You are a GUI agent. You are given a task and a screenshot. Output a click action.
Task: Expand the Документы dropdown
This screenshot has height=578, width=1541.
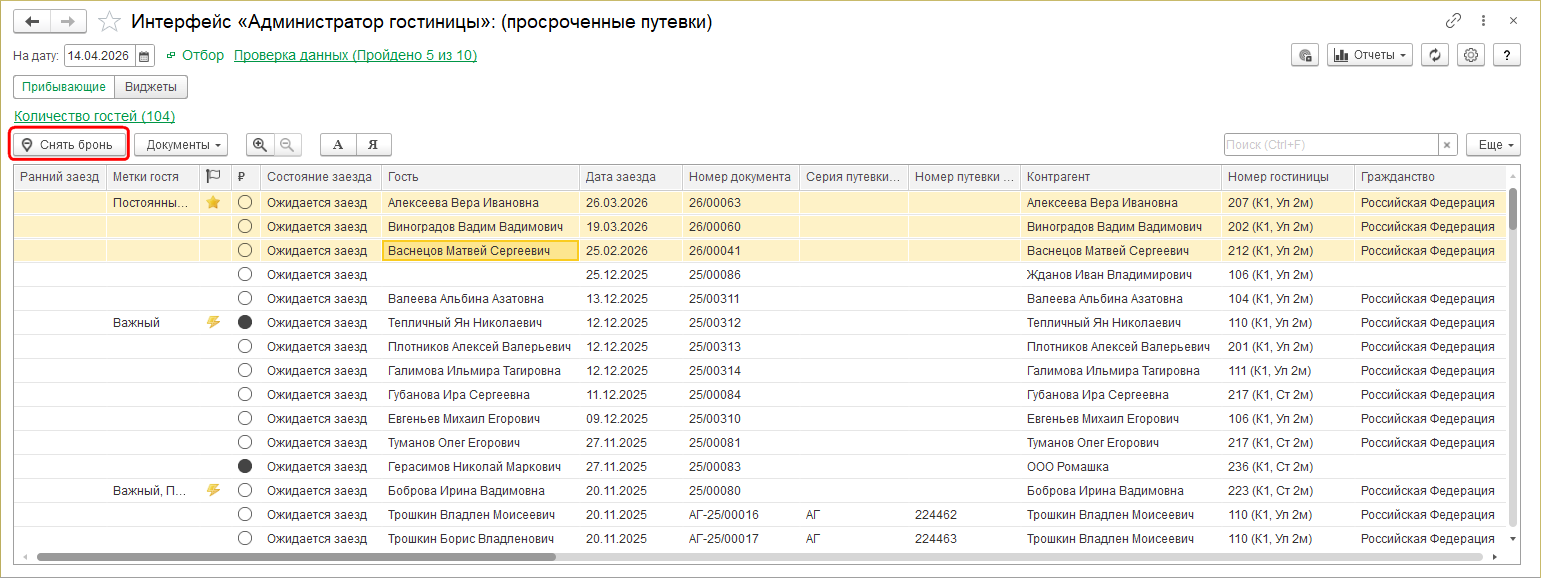click(x=181, y=145)
